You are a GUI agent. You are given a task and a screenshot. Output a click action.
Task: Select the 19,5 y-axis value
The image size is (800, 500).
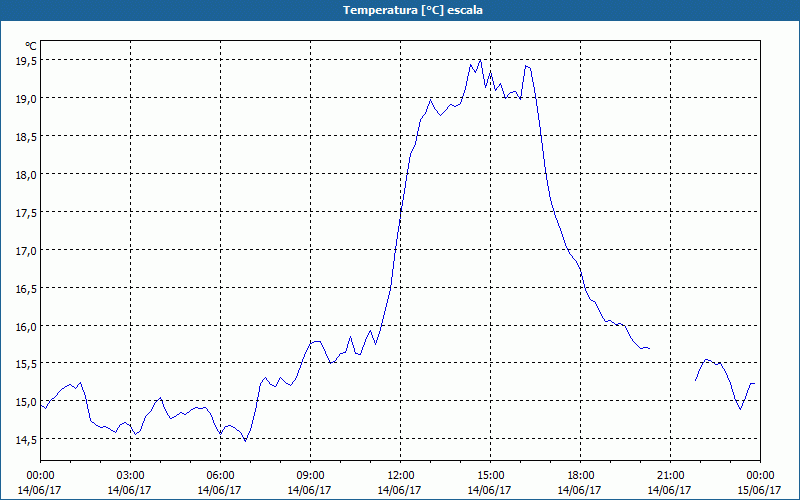26,60
